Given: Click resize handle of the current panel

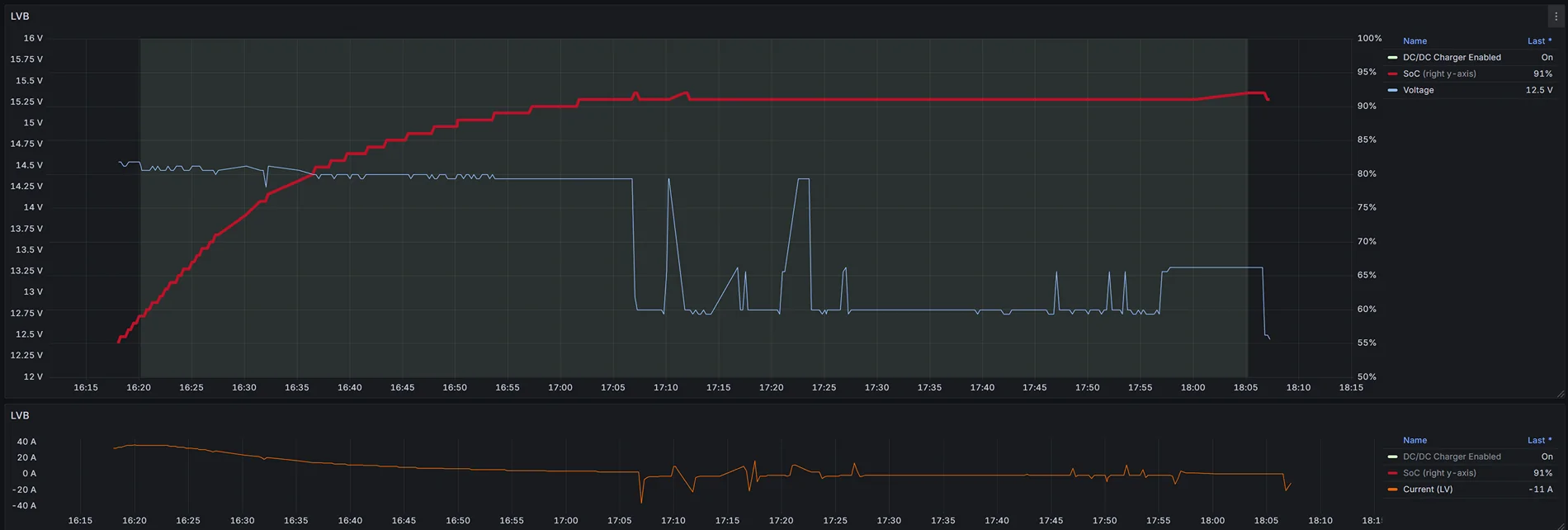Looking at the screenshot, I should (x=1560, y=526).
